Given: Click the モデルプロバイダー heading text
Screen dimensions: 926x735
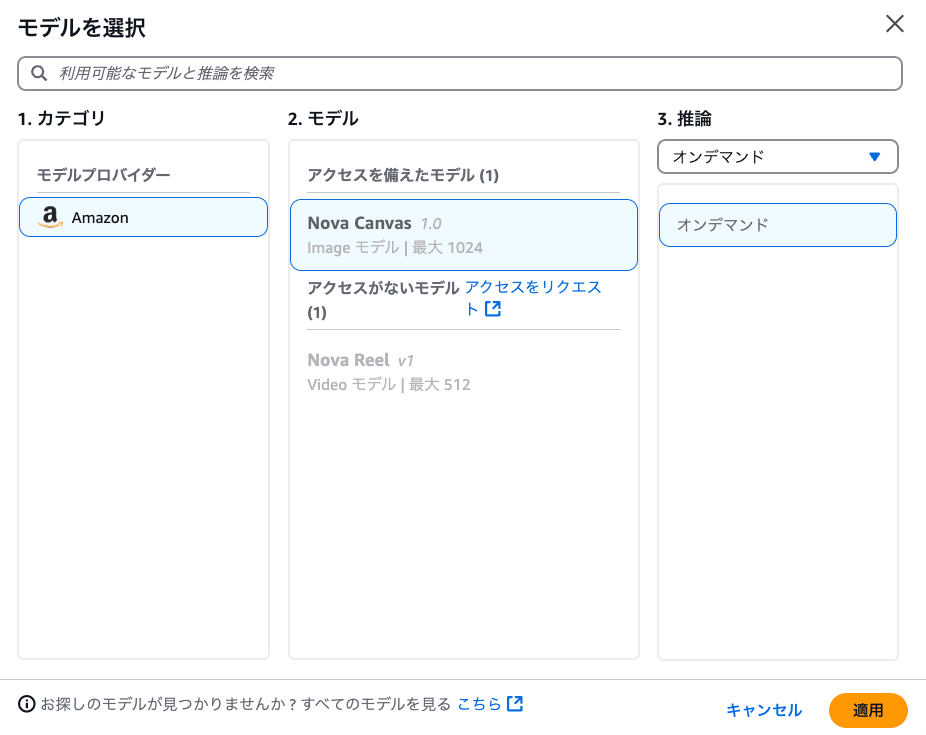Looking at the screenshot, I should [103, 175].
